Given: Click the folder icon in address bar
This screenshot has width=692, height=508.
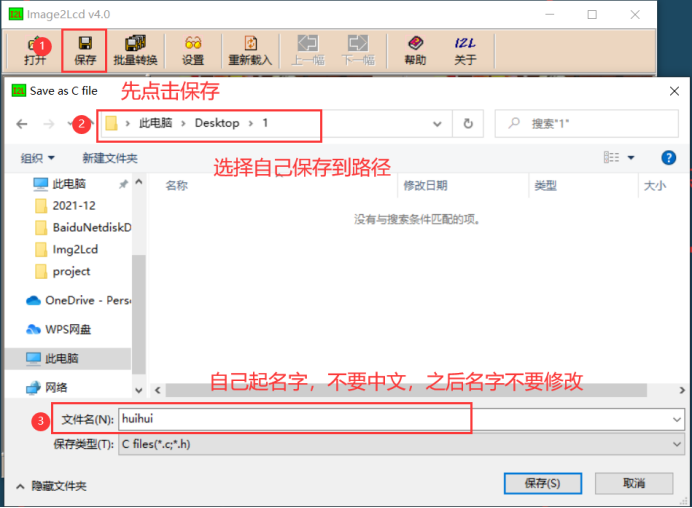Looking at the screenshot, I should coord(111,123).
